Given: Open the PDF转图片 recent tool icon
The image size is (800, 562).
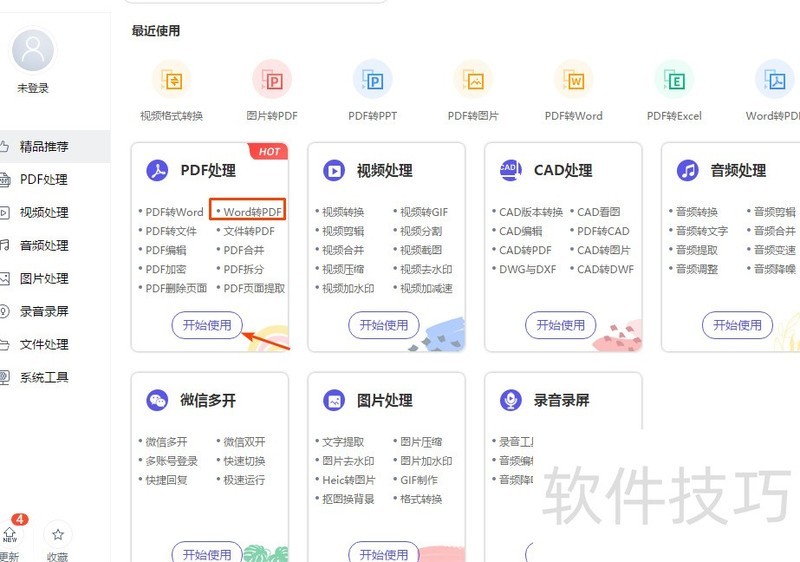Looking at the screenshot, I should (473, 80).
